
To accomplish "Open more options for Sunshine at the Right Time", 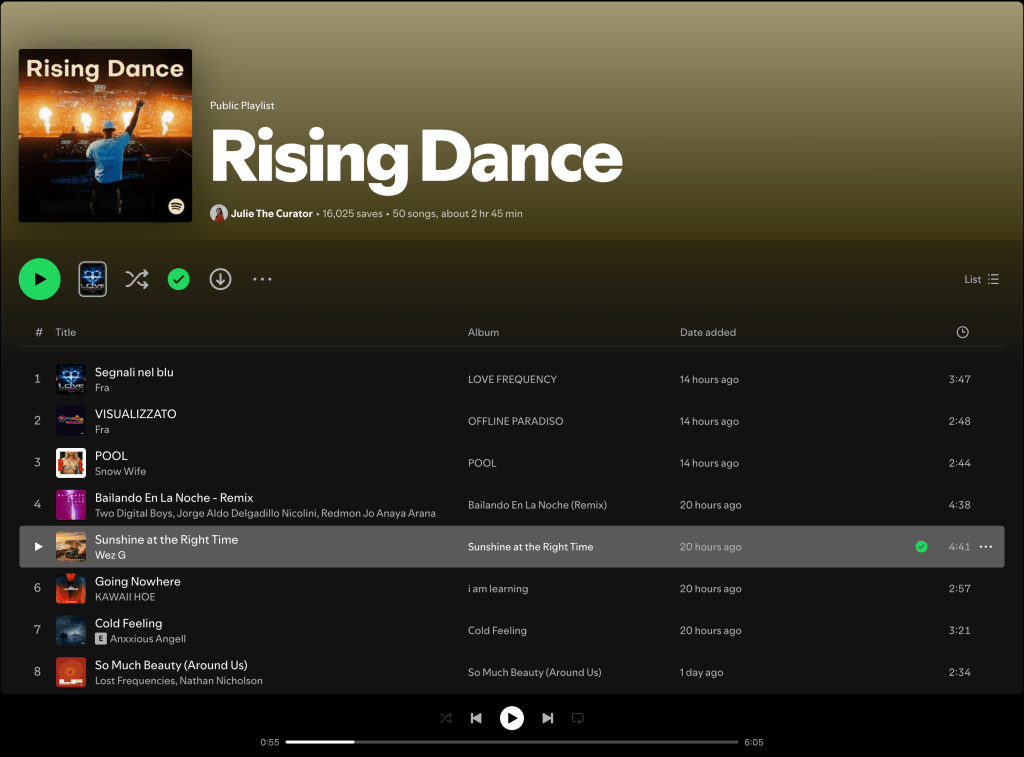I will point(986,547).
